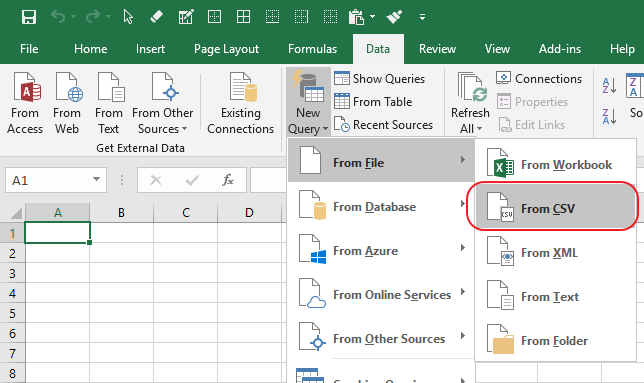Open Existing Connections

click(241, 103)
